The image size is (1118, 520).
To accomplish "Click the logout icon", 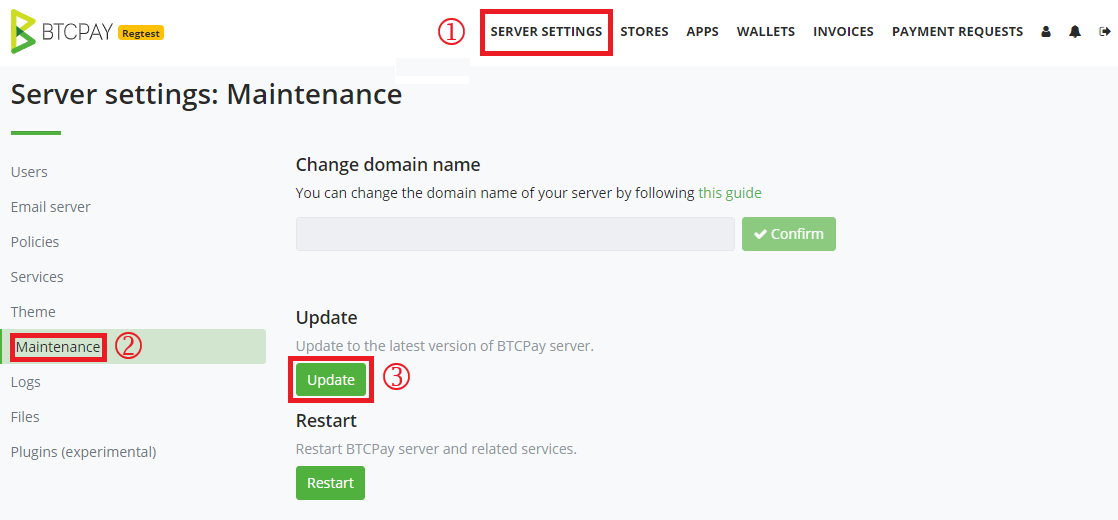I will [x=1105, y=31].
